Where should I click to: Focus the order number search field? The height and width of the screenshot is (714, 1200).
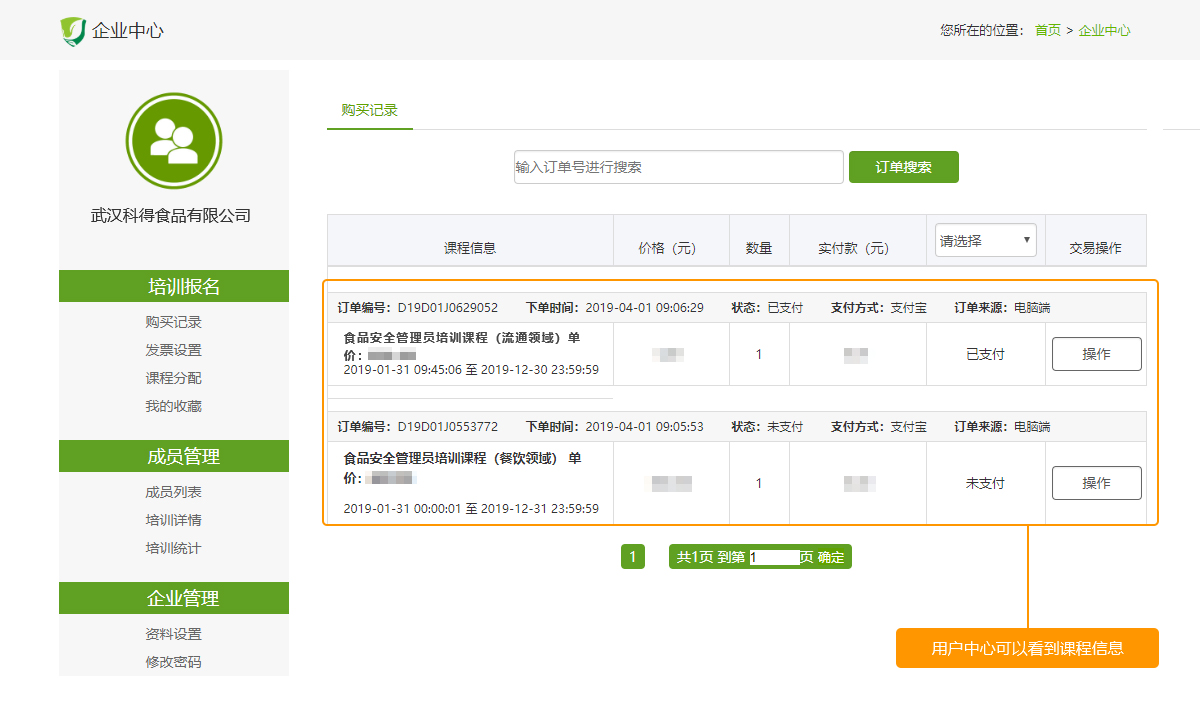point(679,167)
